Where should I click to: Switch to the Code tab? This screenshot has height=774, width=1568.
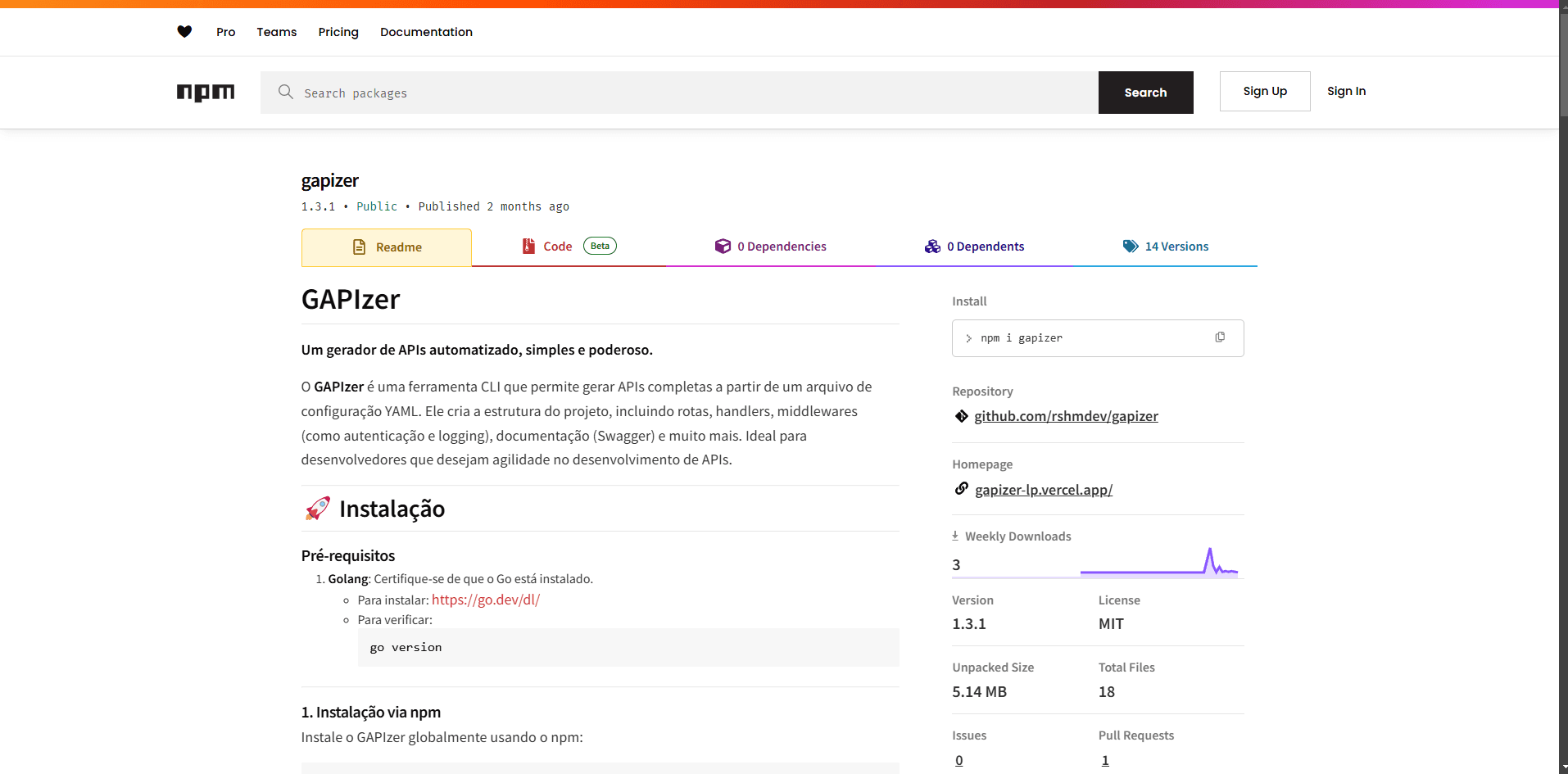point(569,247)
